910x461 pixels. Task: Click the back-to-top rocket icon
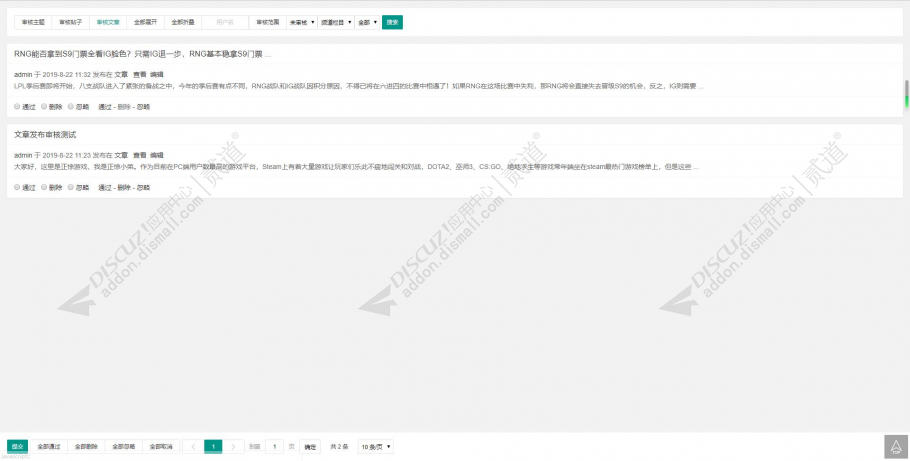point(895,446)
